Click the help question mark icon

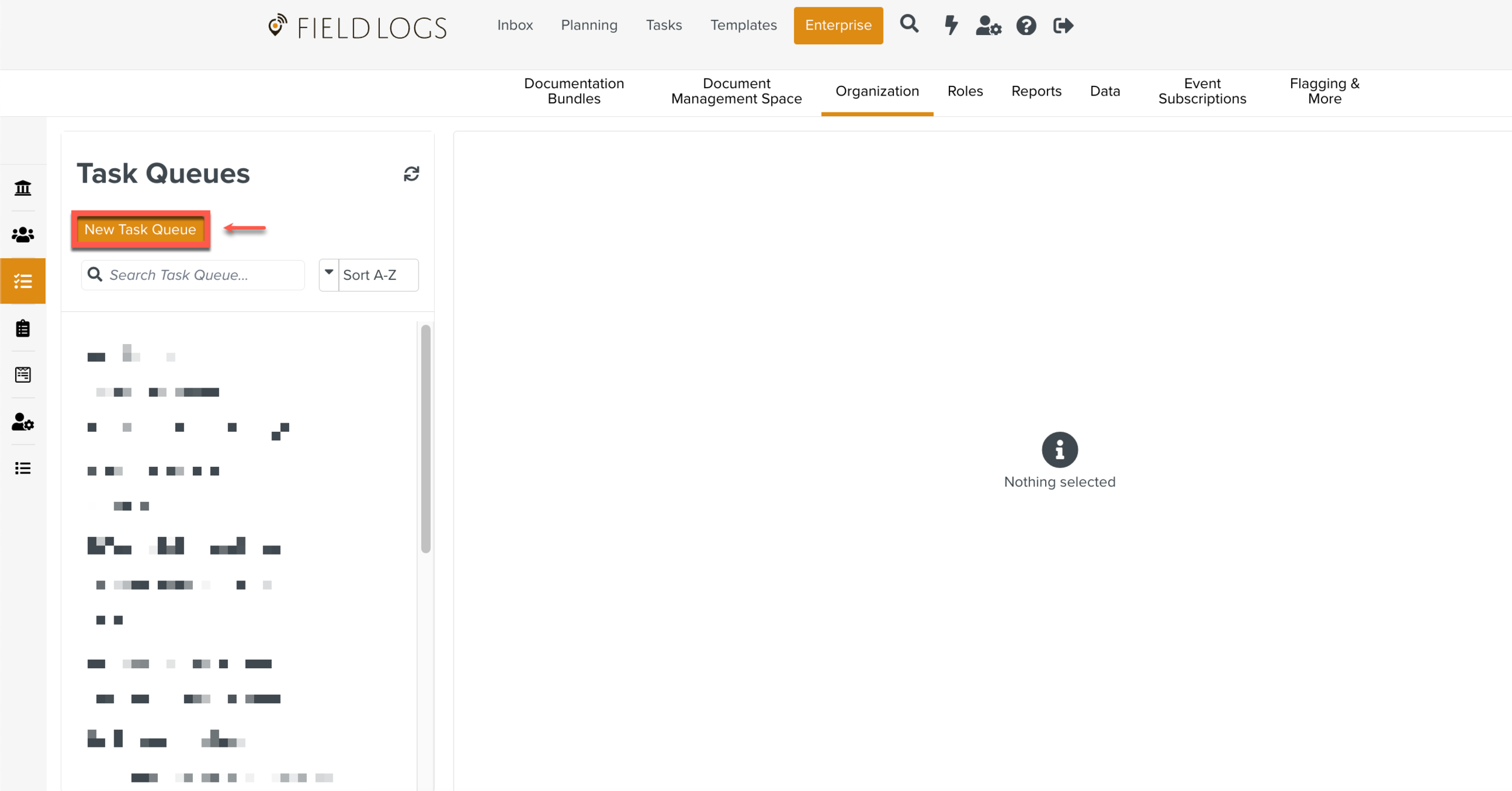tap(1026, 25)
